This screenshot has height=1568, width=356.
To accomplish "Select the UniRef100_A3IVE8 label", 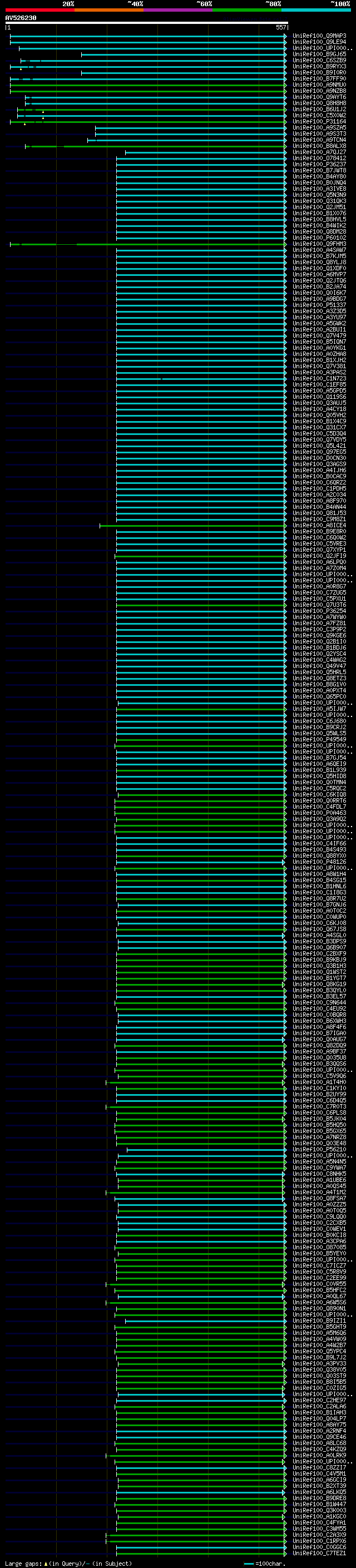I will click(x=319, y=189).
